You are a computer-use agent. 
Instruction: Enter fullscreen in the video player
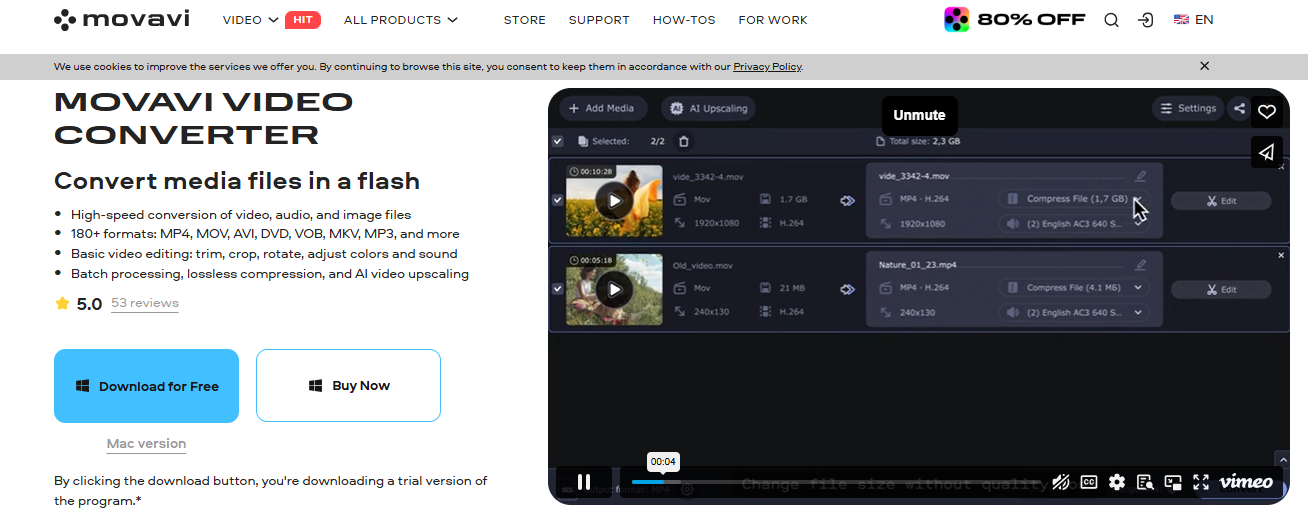1201,482
